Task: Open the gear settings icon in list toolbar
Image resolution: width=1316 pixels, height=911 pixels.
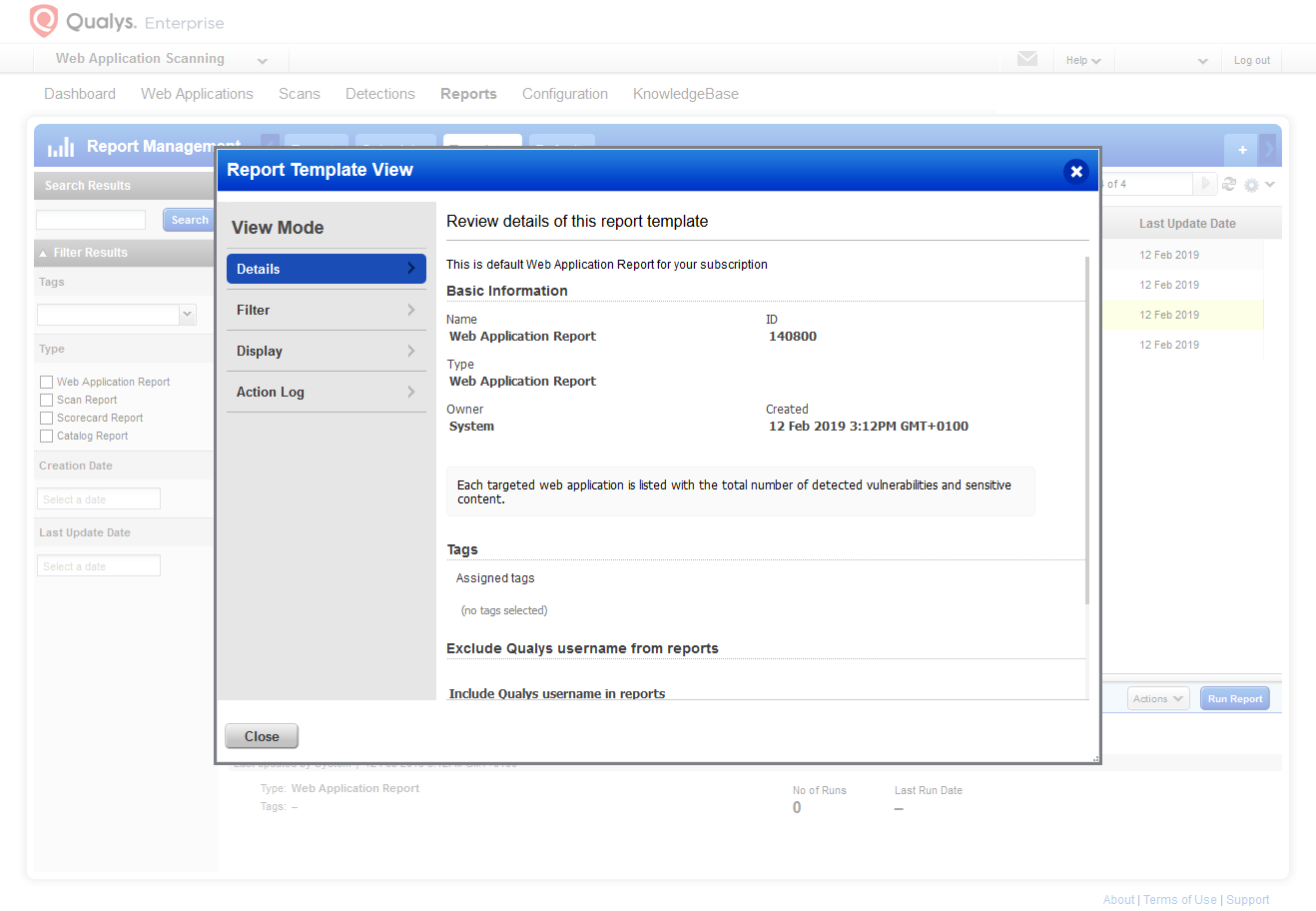Action: pyautogui.click(x=1251, y=185)
